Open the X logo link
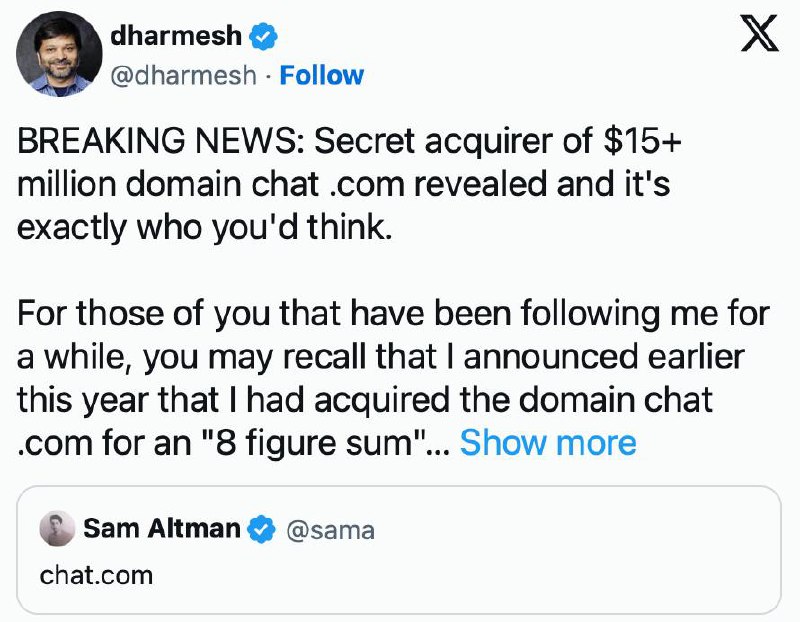 pos(760,33)
